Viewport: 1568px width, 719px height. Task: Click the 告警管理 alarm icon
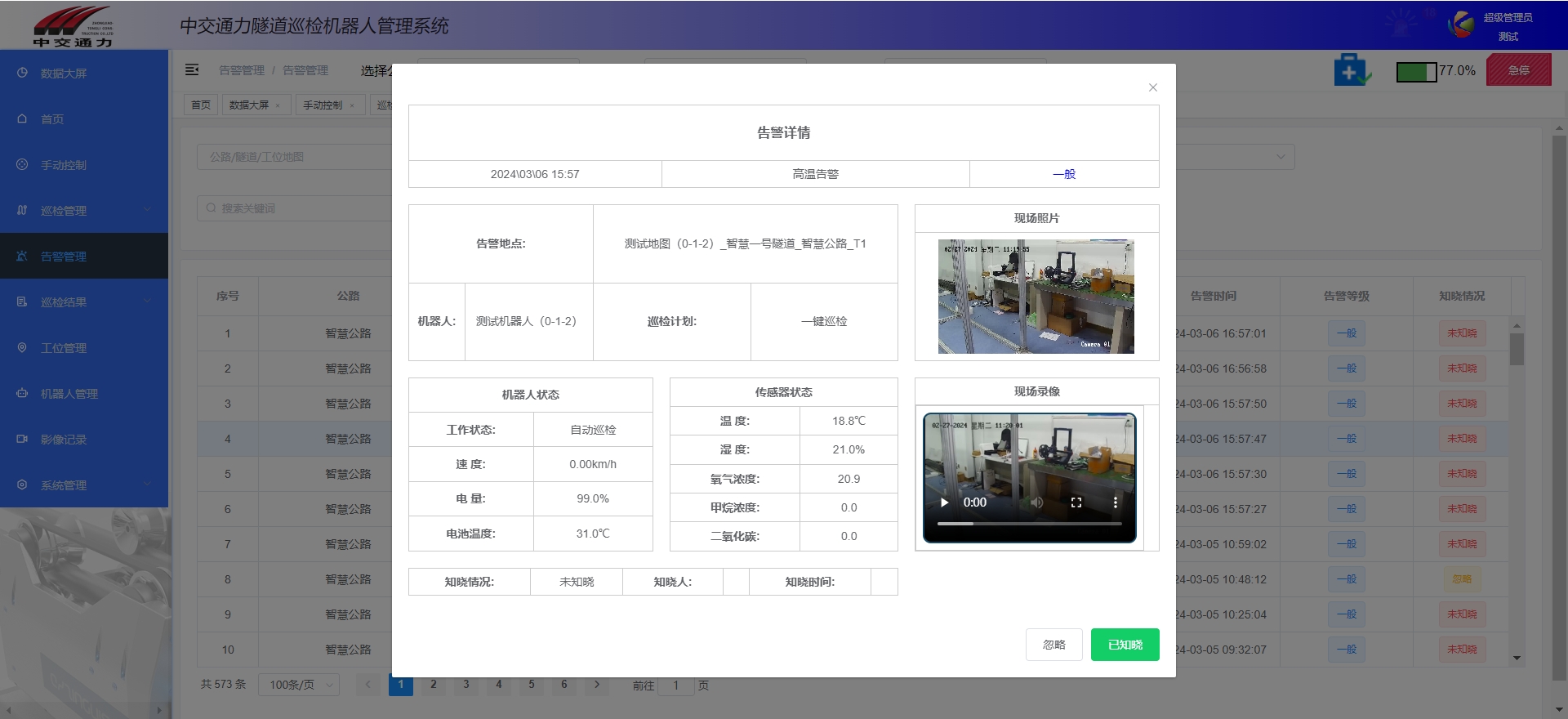[x=22, y=256]
